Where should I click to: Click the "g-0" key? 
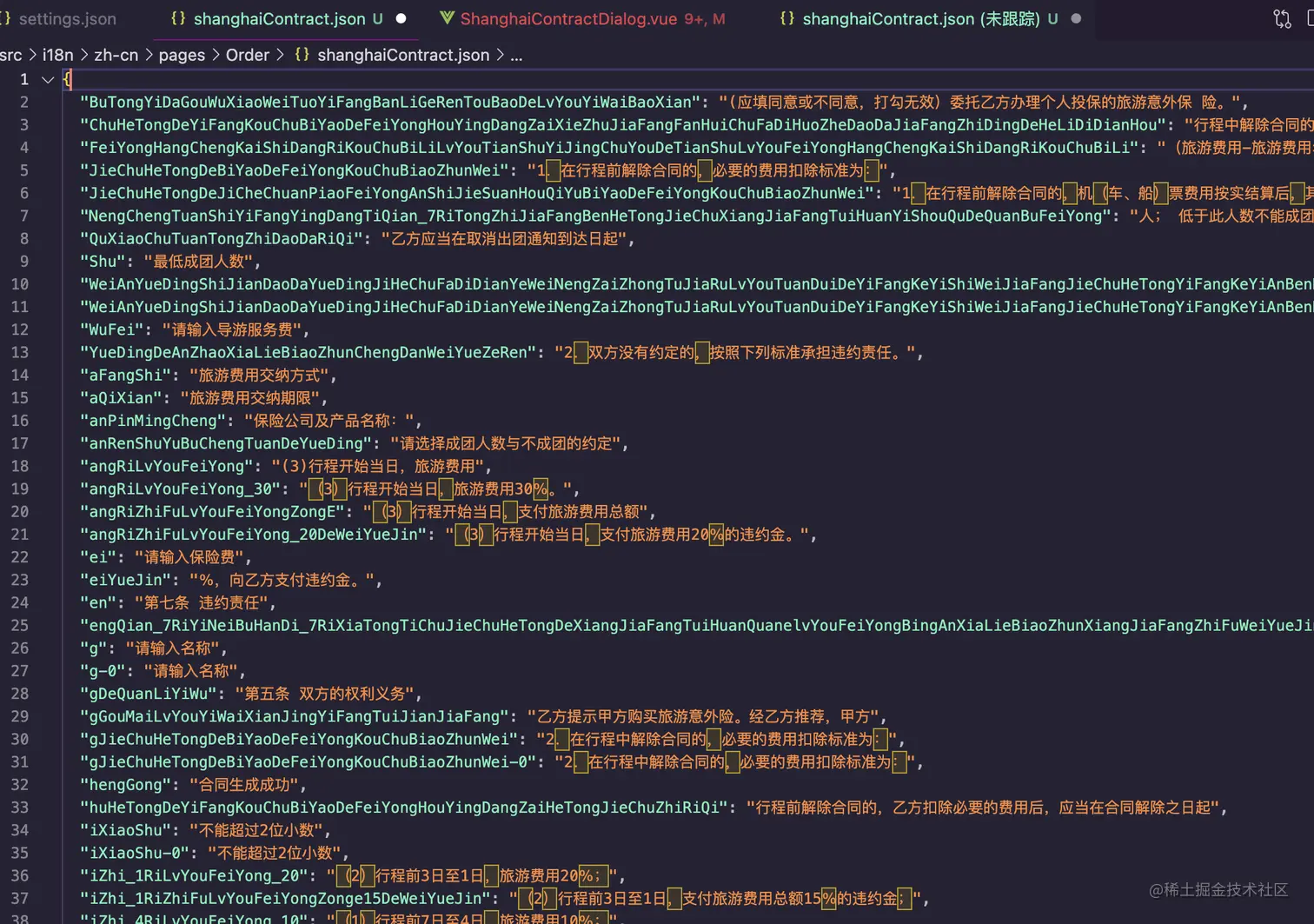pos(103,670)
